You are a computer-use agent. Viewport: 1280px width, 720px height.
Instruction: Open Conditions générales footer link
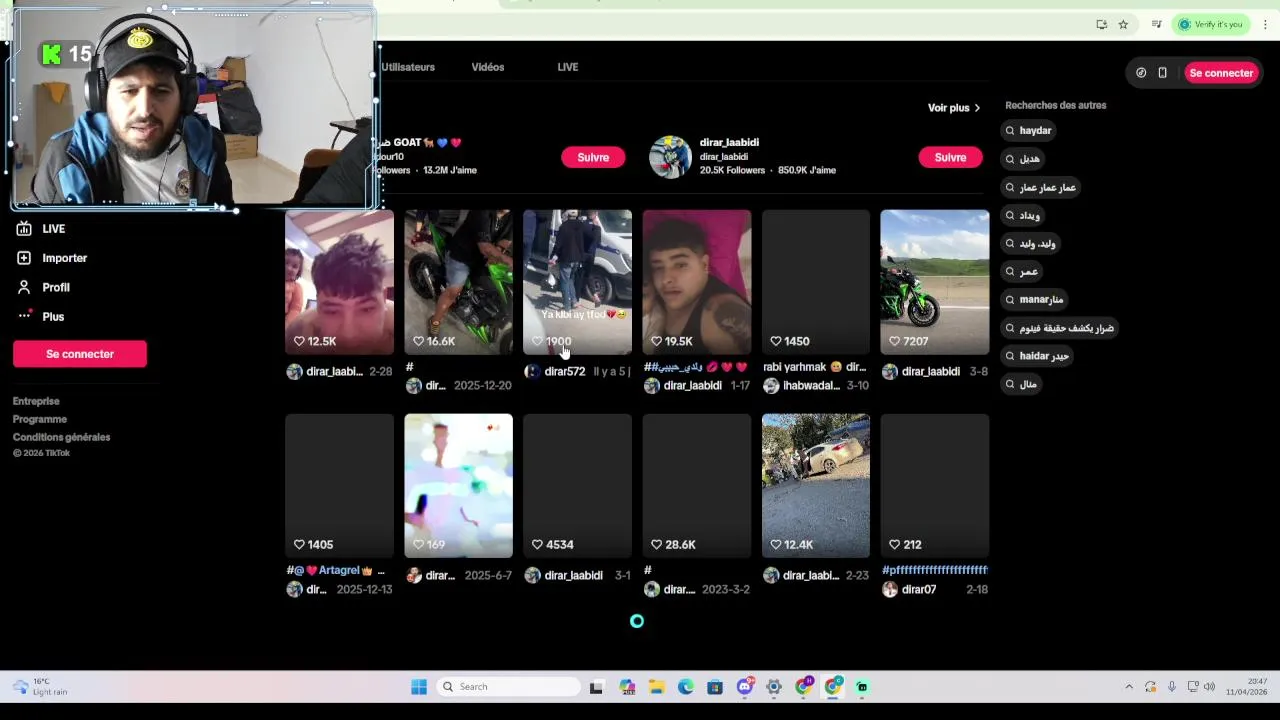[x=61, y=437]
